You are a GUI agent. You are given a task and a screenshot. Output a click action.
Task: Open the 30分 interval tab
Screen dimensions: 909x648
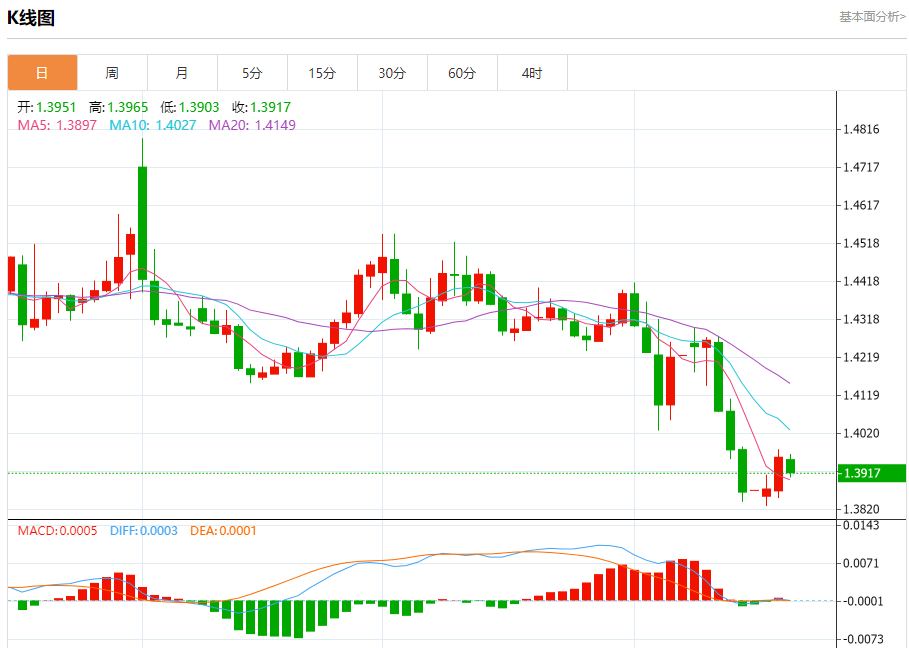392,73
